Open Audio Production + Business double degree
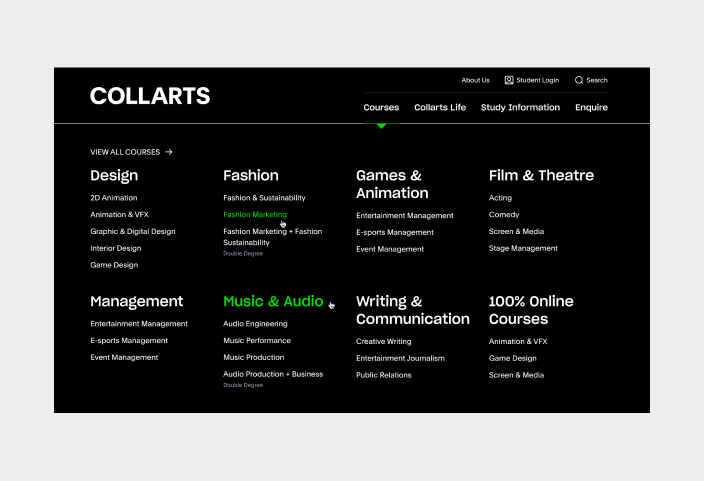Viewport: 704px width, 481px height. (273, 374)
